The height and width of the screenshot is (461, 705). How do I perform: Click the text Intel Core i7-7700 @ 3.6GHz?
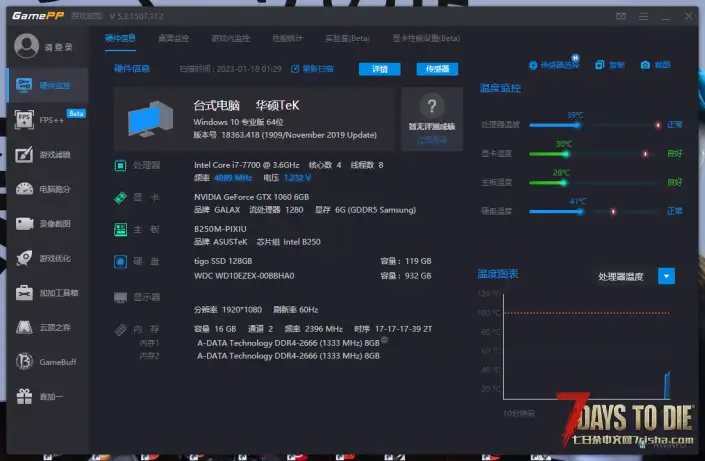[x=246, y=165]
